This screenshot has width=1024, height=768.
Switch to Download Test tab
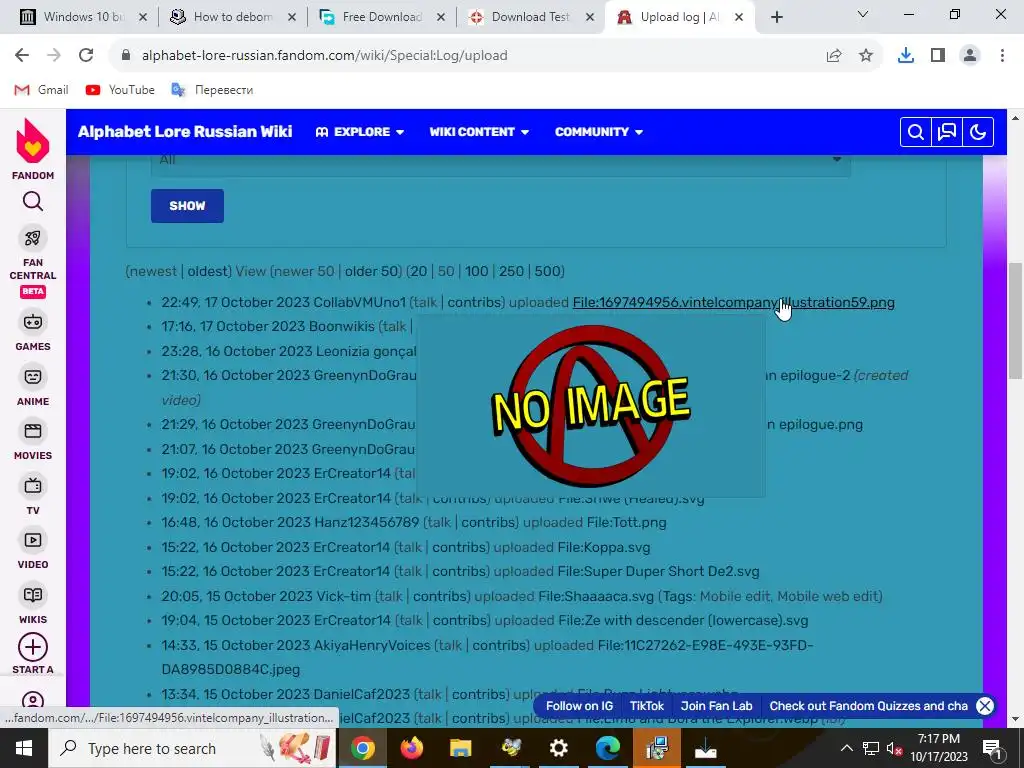531,17
